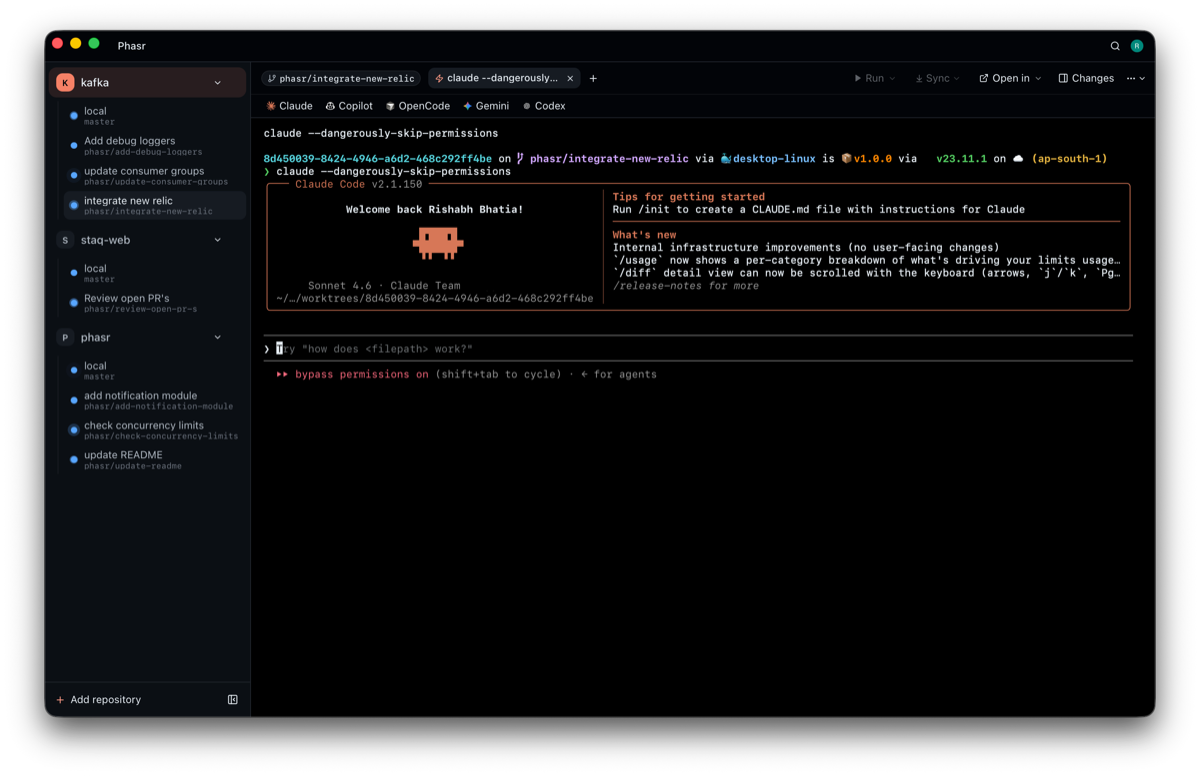Screen dimensions: 1200x776
Task: Click Add repository button
Action: (x=99, y=700)
